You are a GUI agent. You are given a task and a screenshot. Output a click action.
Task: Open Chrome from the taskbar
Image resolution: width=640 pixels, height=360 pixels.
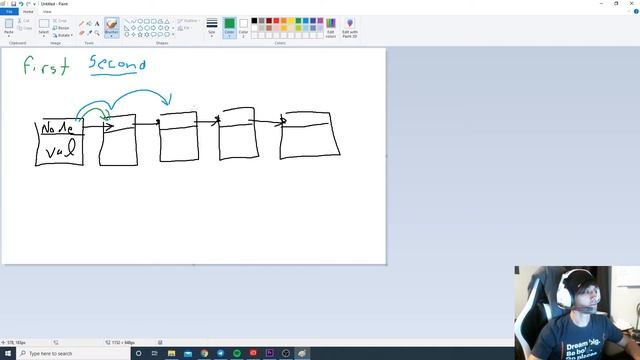click(x=204, y=353)
